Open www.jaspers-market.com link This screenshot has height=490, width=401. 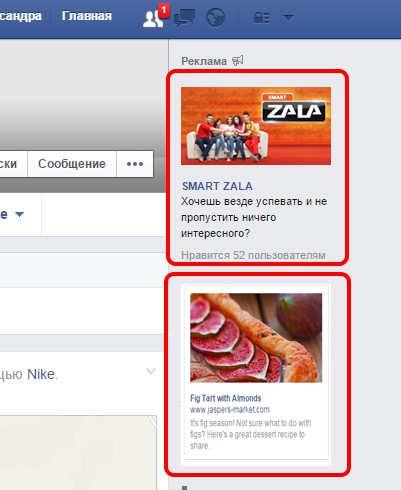point(230,409)
